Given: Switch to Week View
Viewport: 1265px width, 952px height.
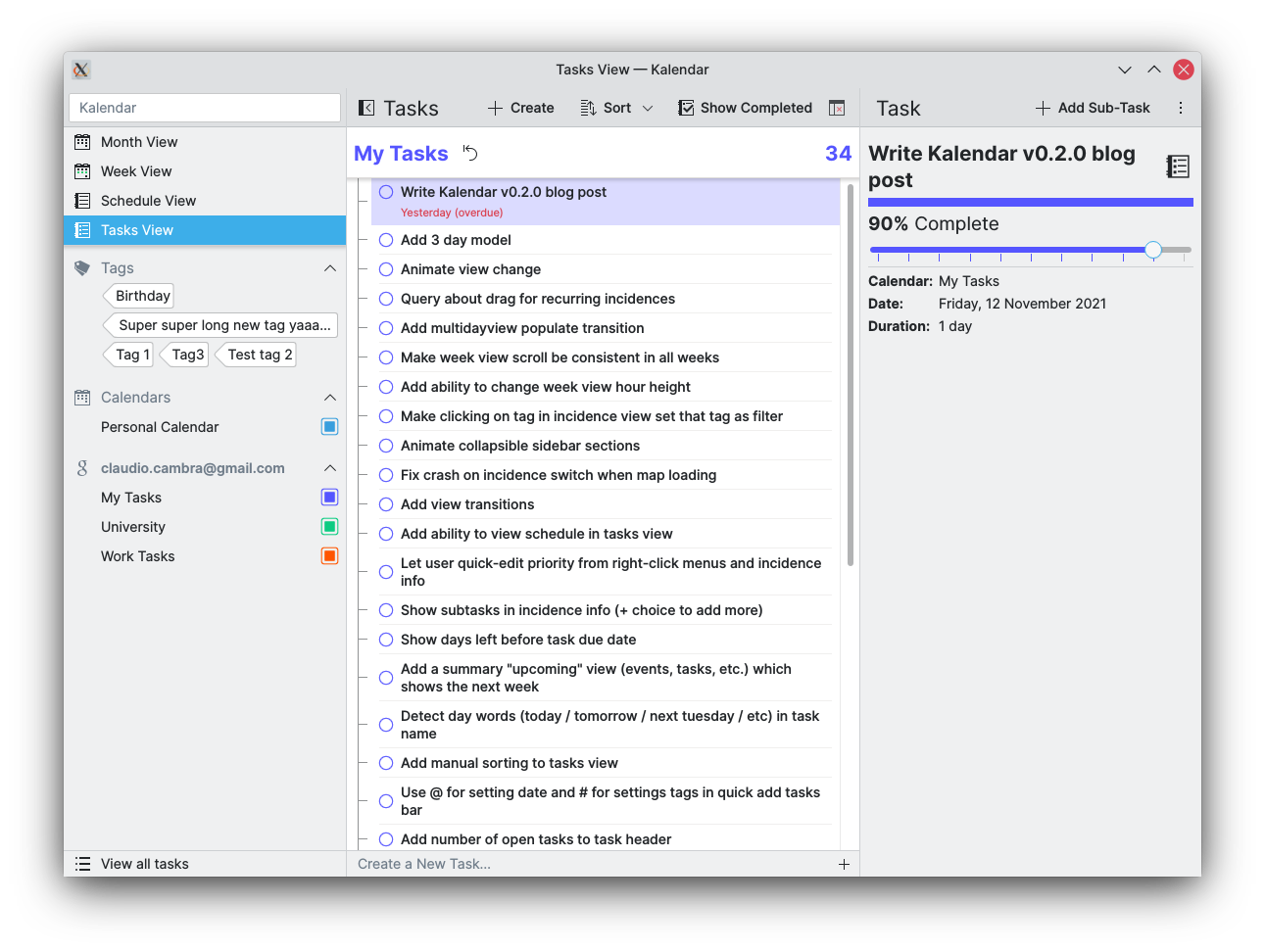Looking at the screenshot, I should pyautogui.click(x=205, y=171).
